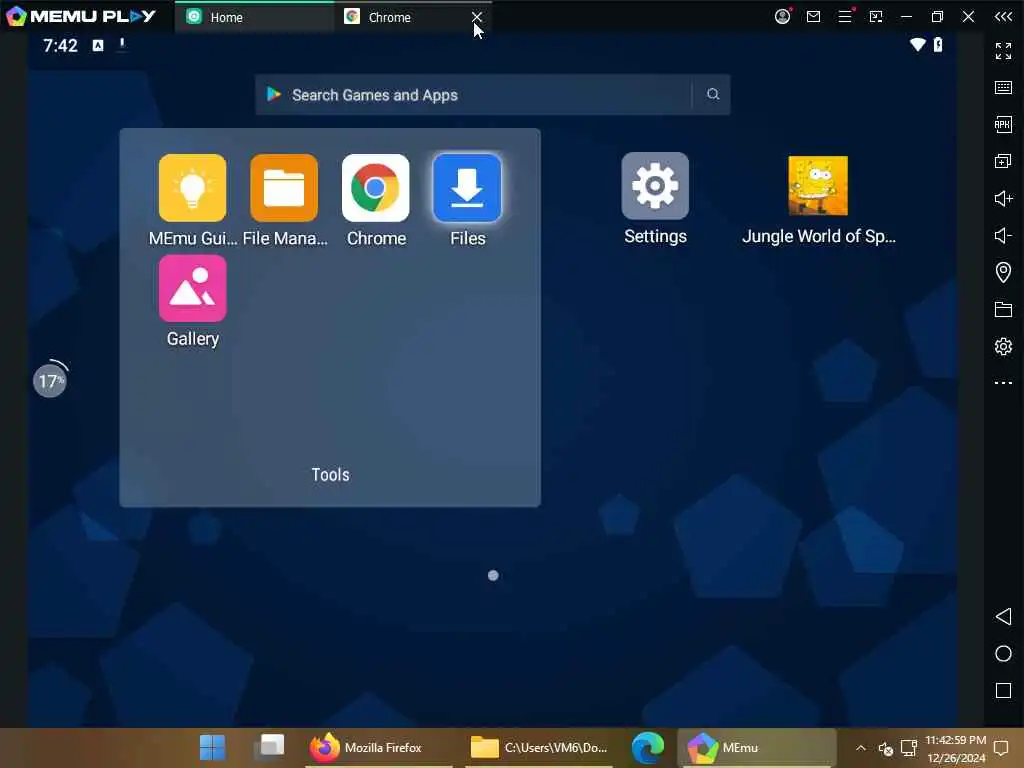Open the File Explorer taskbar window
The height and width of the screenshot is (768, 1024).
pyautogui.click(x=539, y=747)
